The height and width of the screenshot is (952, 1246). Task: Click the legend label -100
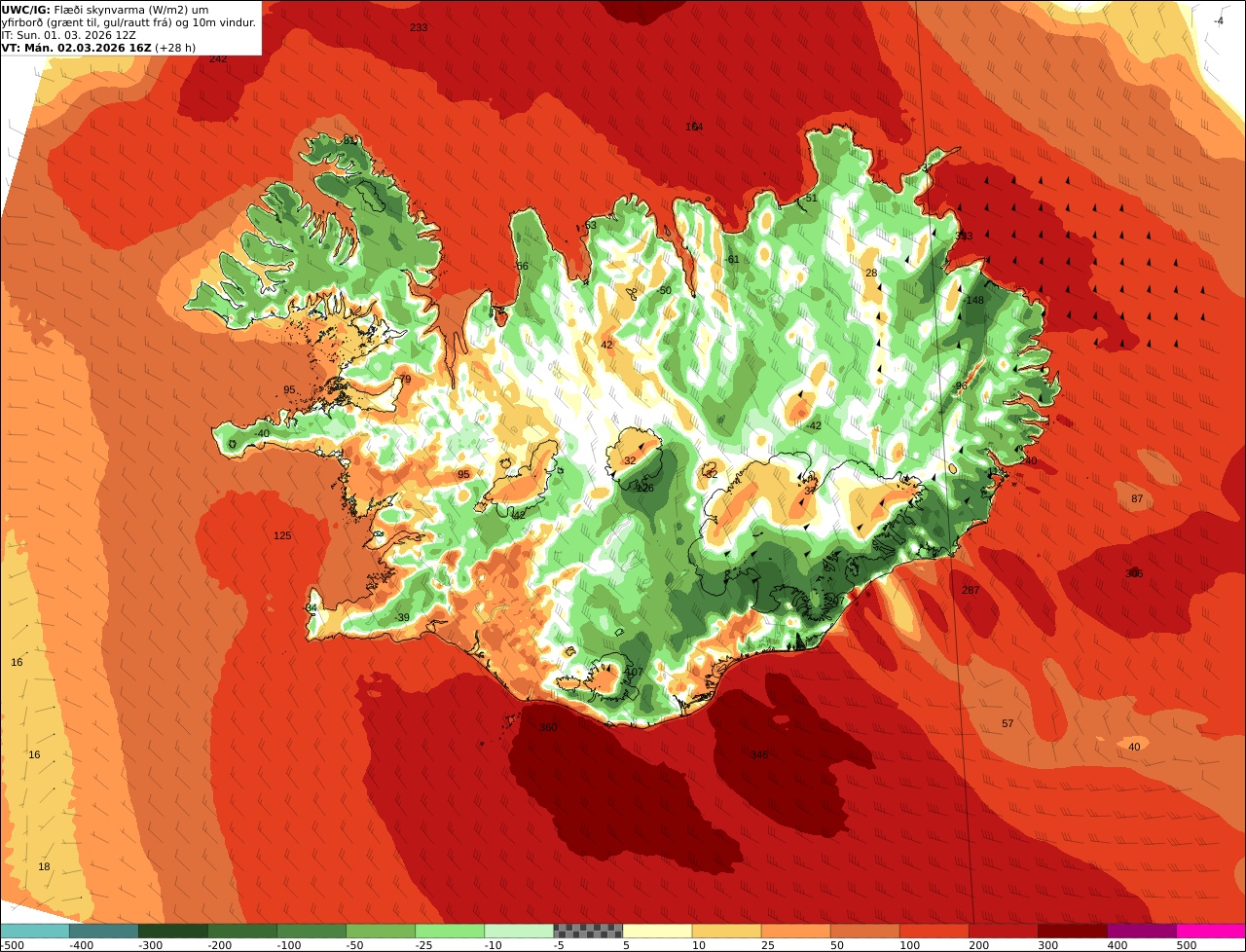[x=288, y=945]
